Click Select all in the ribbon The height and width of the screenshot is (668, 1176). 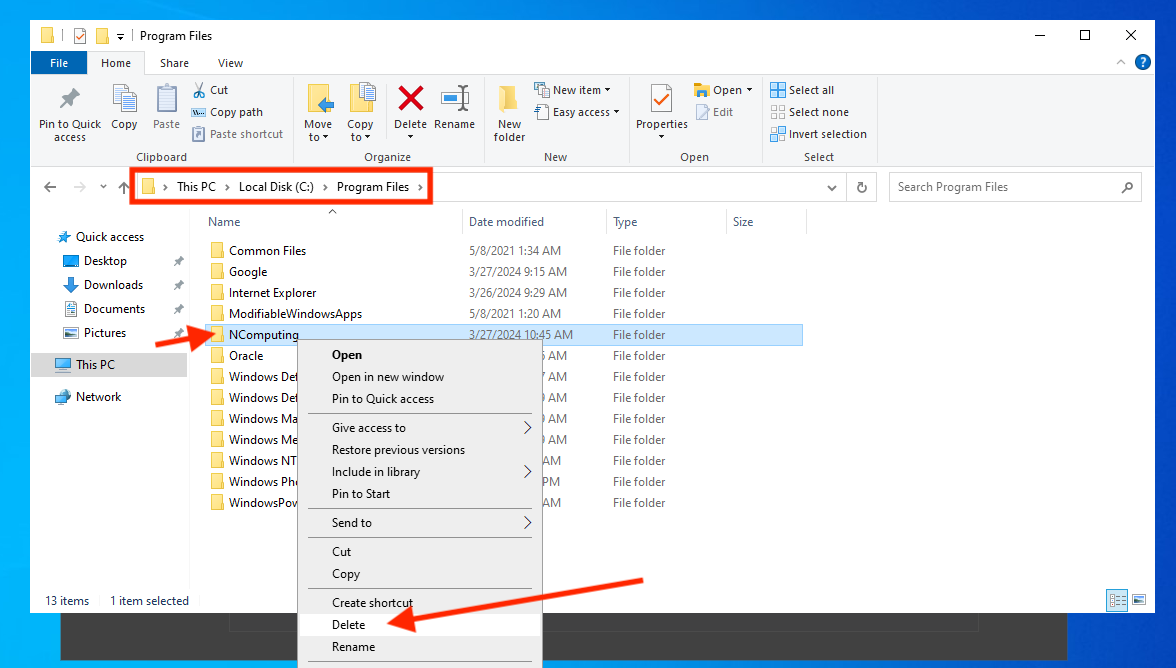point(802,90)
